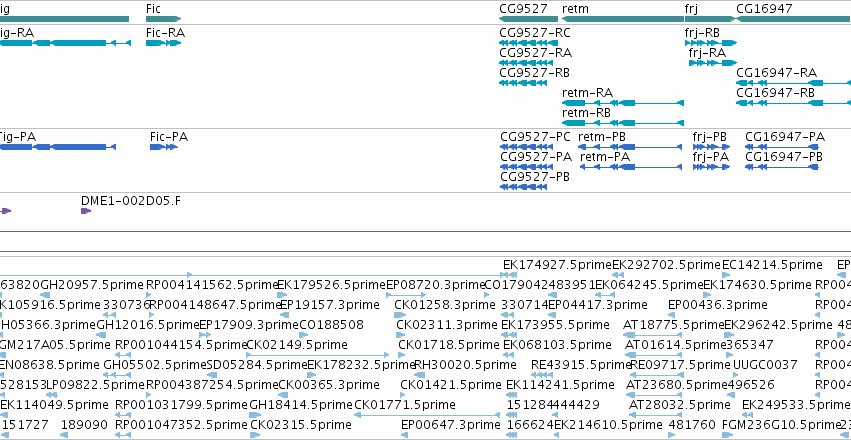The width and height of the screenshot is (851, 440).
Task: Click the CG9527-PB protein label
Action: click(x=535, y=177)
